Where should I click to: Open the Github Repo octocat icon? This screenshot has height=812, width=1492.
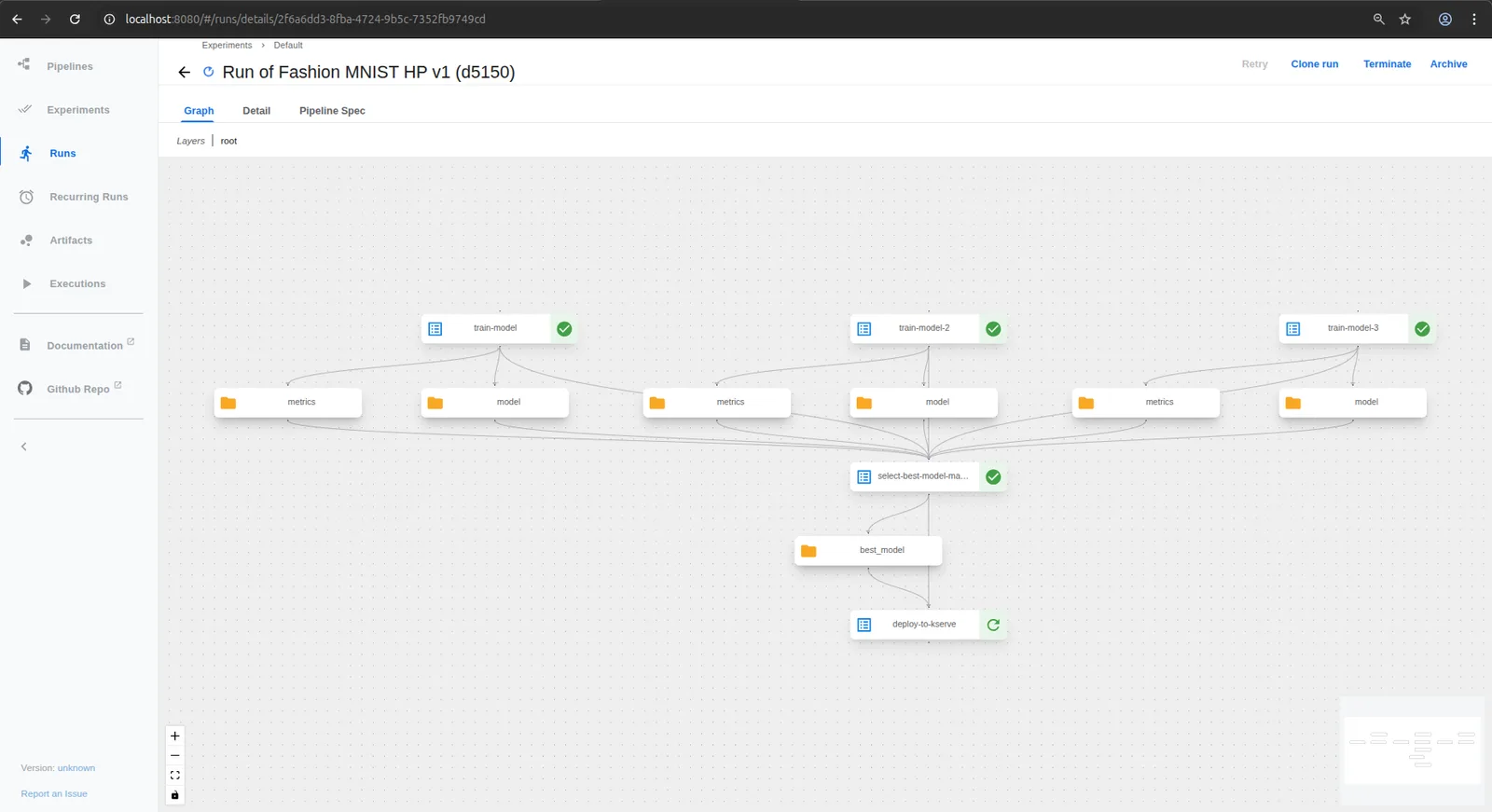point(25,389)
